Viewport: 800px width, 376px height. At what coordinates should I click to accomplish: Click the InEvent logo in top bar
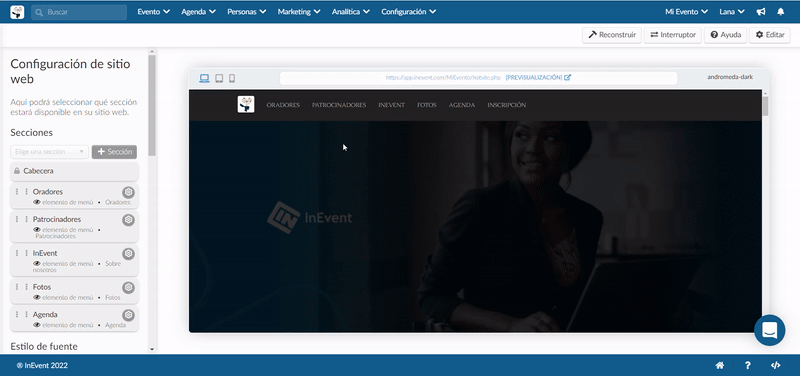(17, 12)
